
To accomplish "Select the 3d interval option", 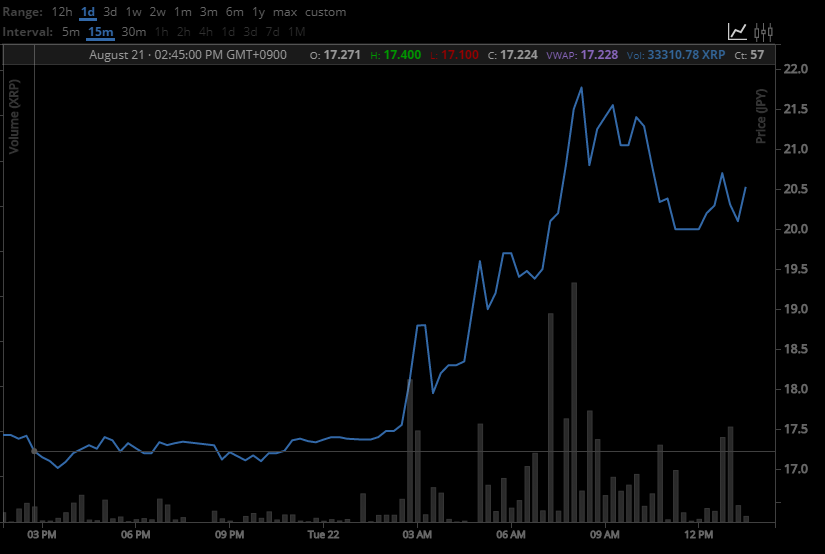I will pyautogui.click(x=250, y=32).
